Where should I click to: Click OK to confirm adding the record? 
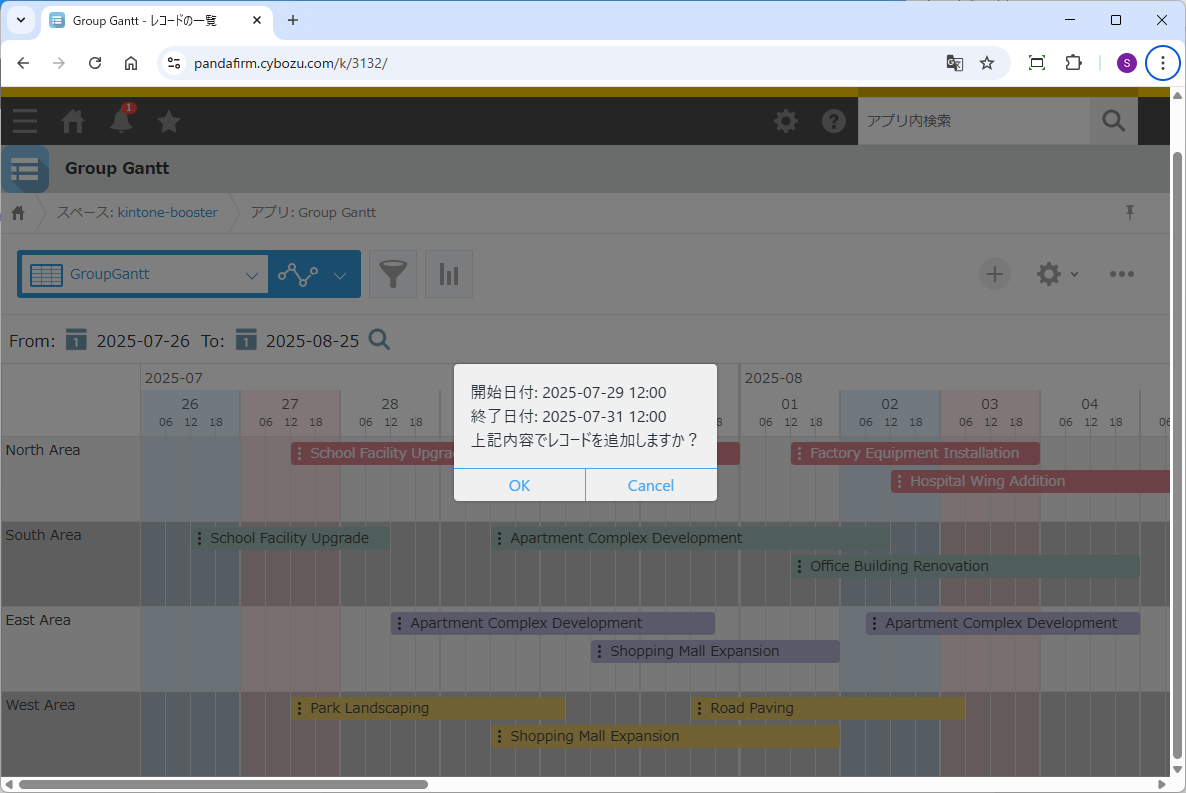519,485
